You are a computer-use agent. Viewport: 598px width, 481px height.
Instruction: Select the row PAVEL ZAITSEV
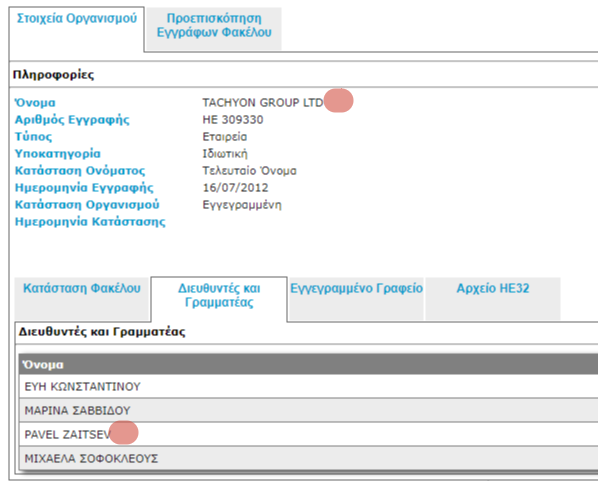point(308,434)
